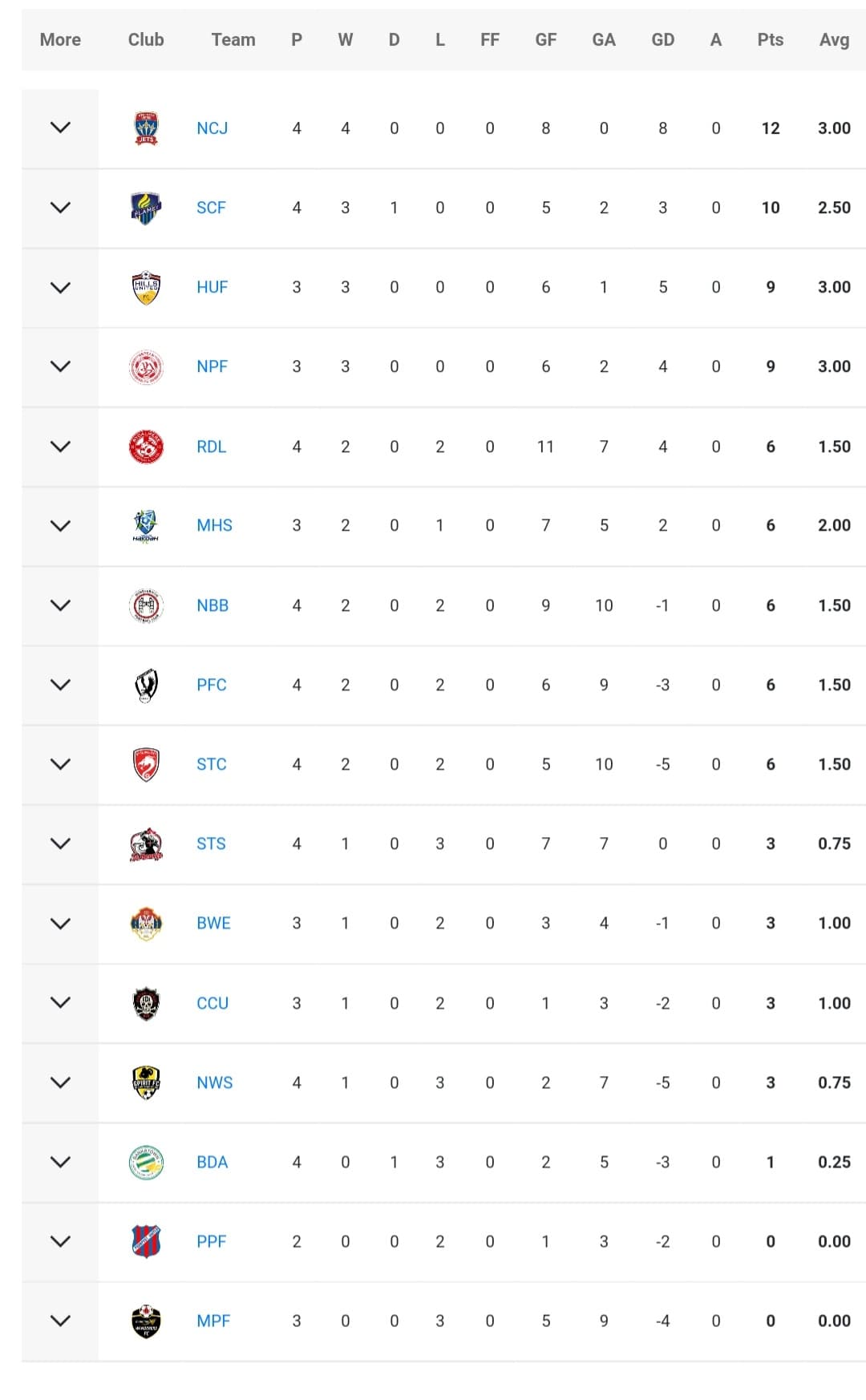The width and height of the screenshot is (866, 1400).
Task: Click the BDA green round club logo
Action: point(146,1162)
